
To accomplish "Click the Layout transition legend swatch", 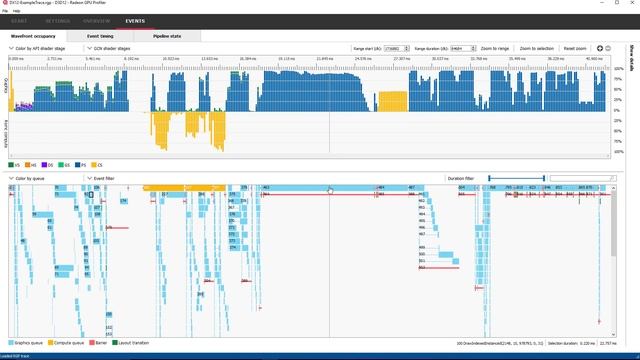I will coord(115,343).
